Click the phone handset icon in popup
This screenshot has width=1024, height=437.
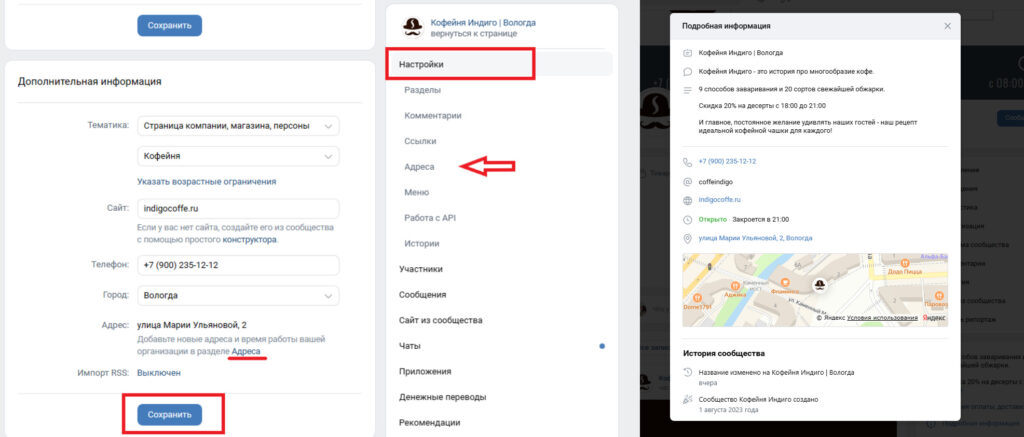click(x=687, y=161)
